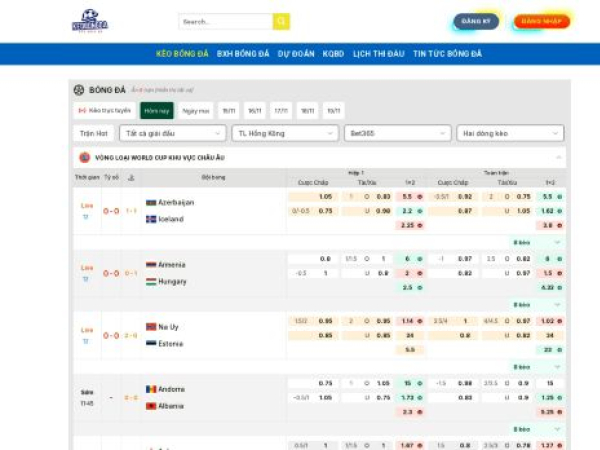
Task: Click the 'ĐĂNG KÝ' register button
Action: [x=476, y=21]
